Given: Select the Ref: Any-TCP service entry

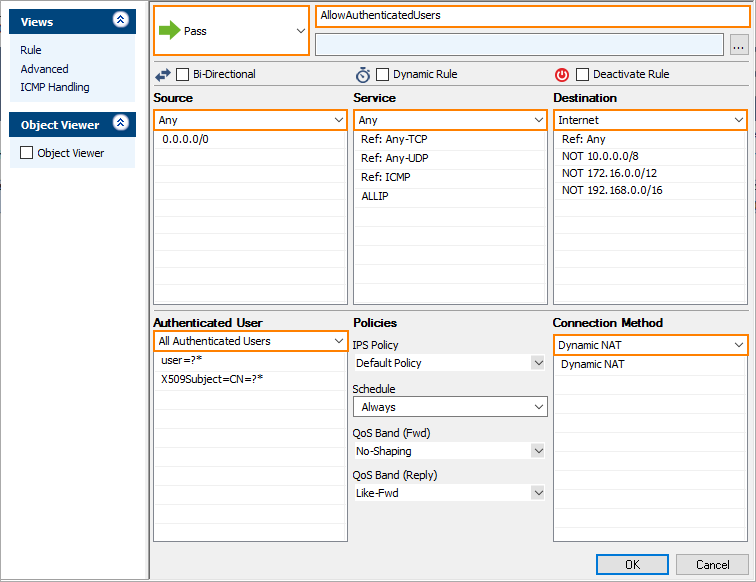Looking at the screenshot, I should pos(450,139).
